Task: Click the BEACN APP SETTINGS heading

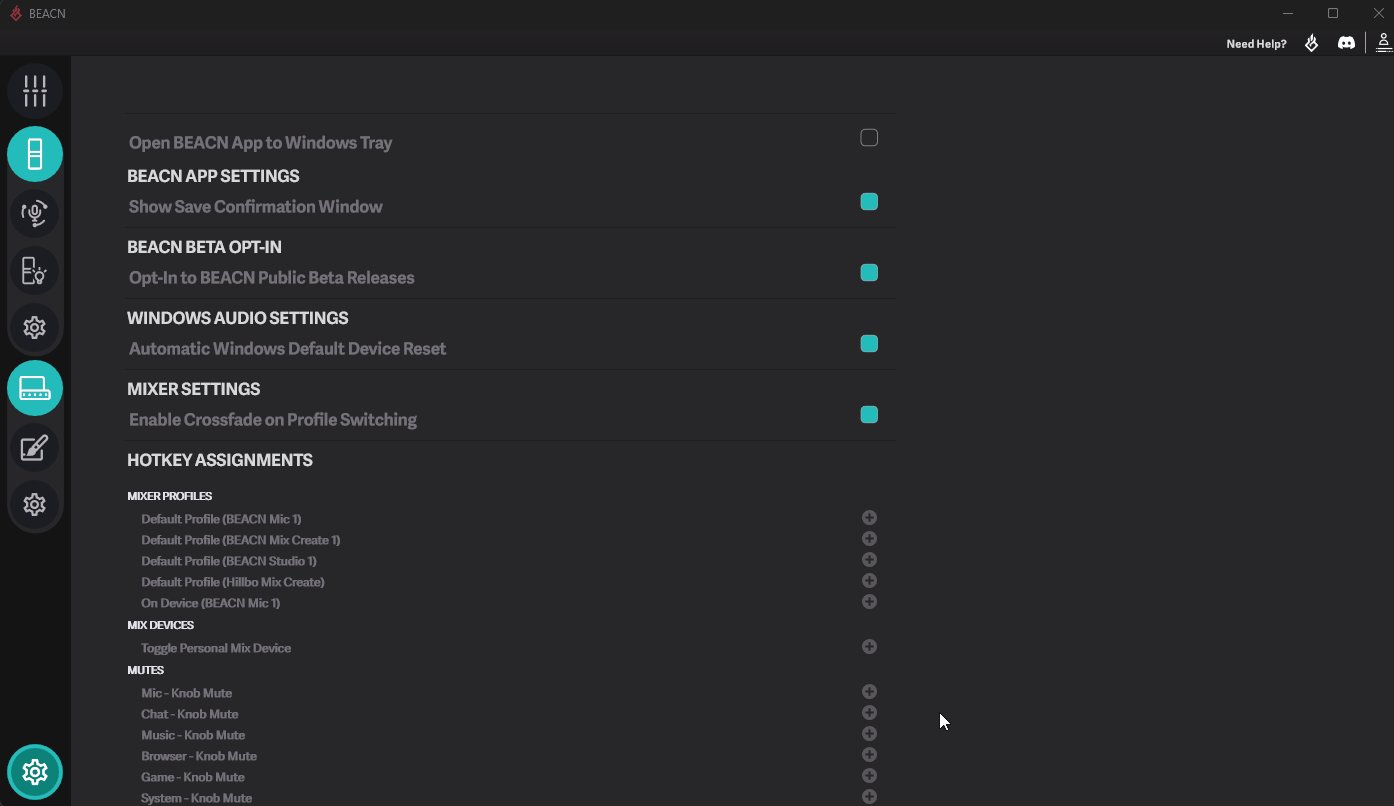Action: coord(213,176)
